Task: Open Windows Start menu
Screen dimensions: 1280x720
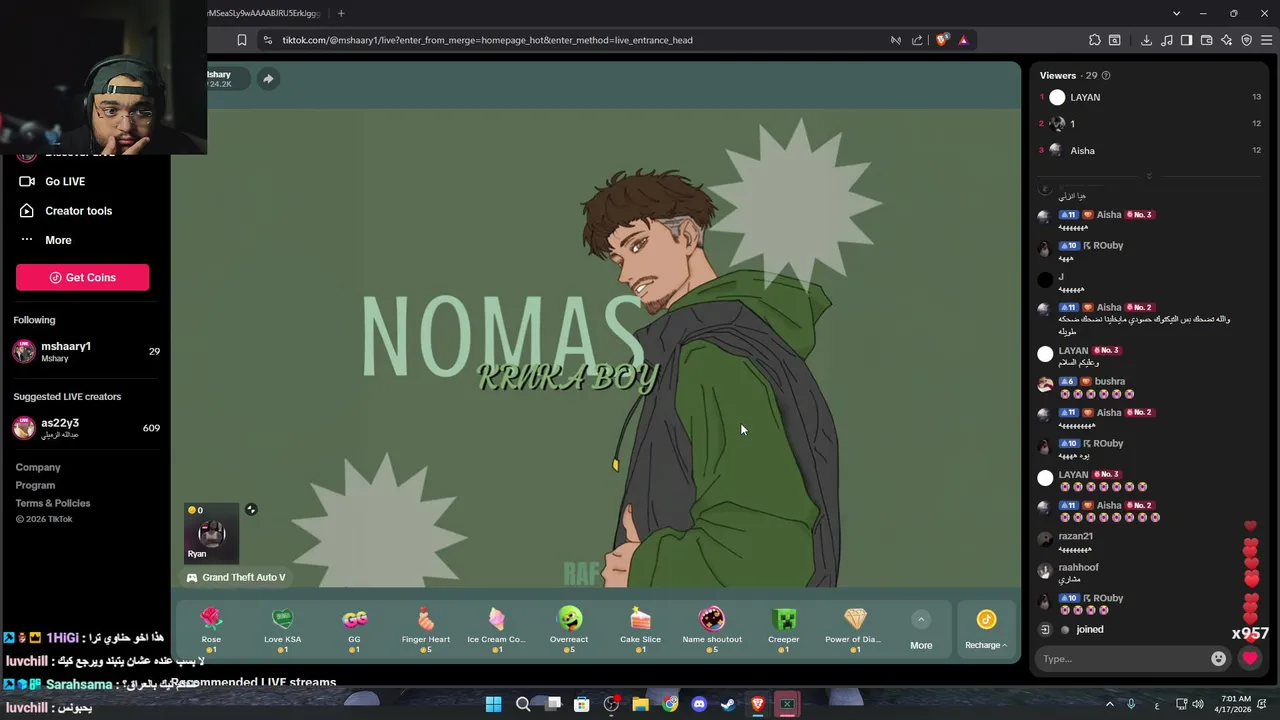Action: [493, 704]
